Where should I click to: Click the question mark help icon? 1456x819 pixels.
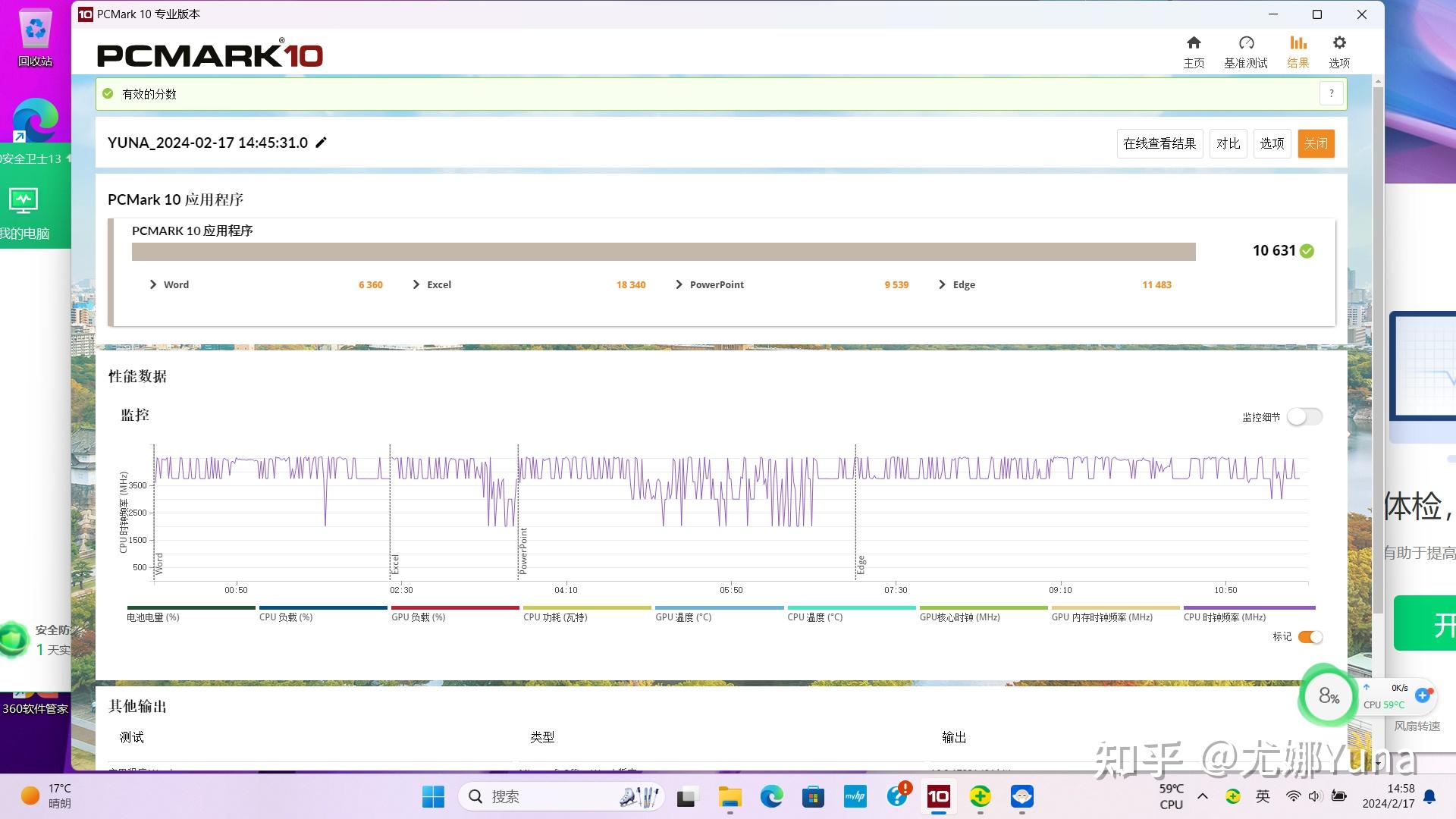click(1331, 93)
